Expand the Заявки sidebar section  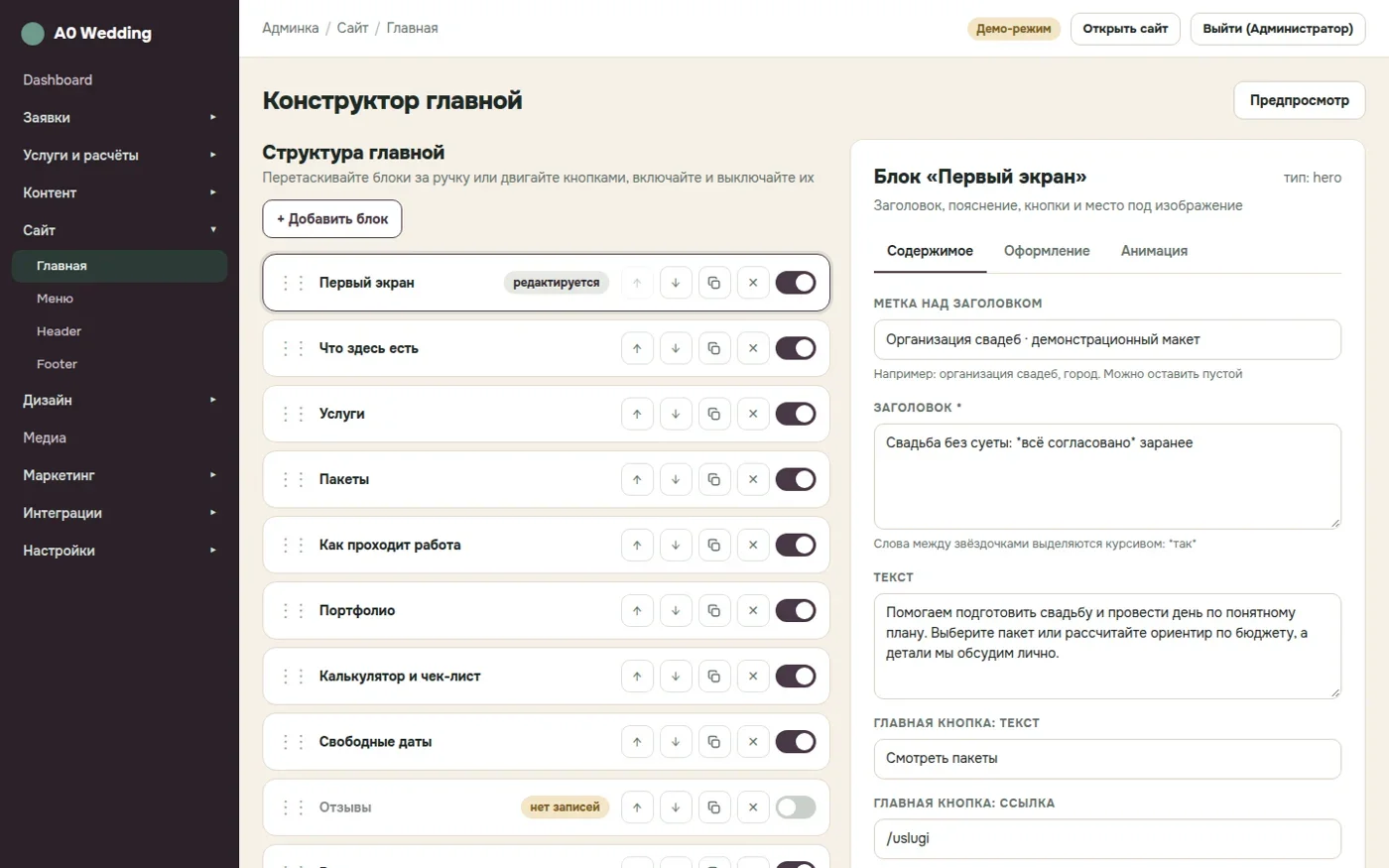(119, 117)
